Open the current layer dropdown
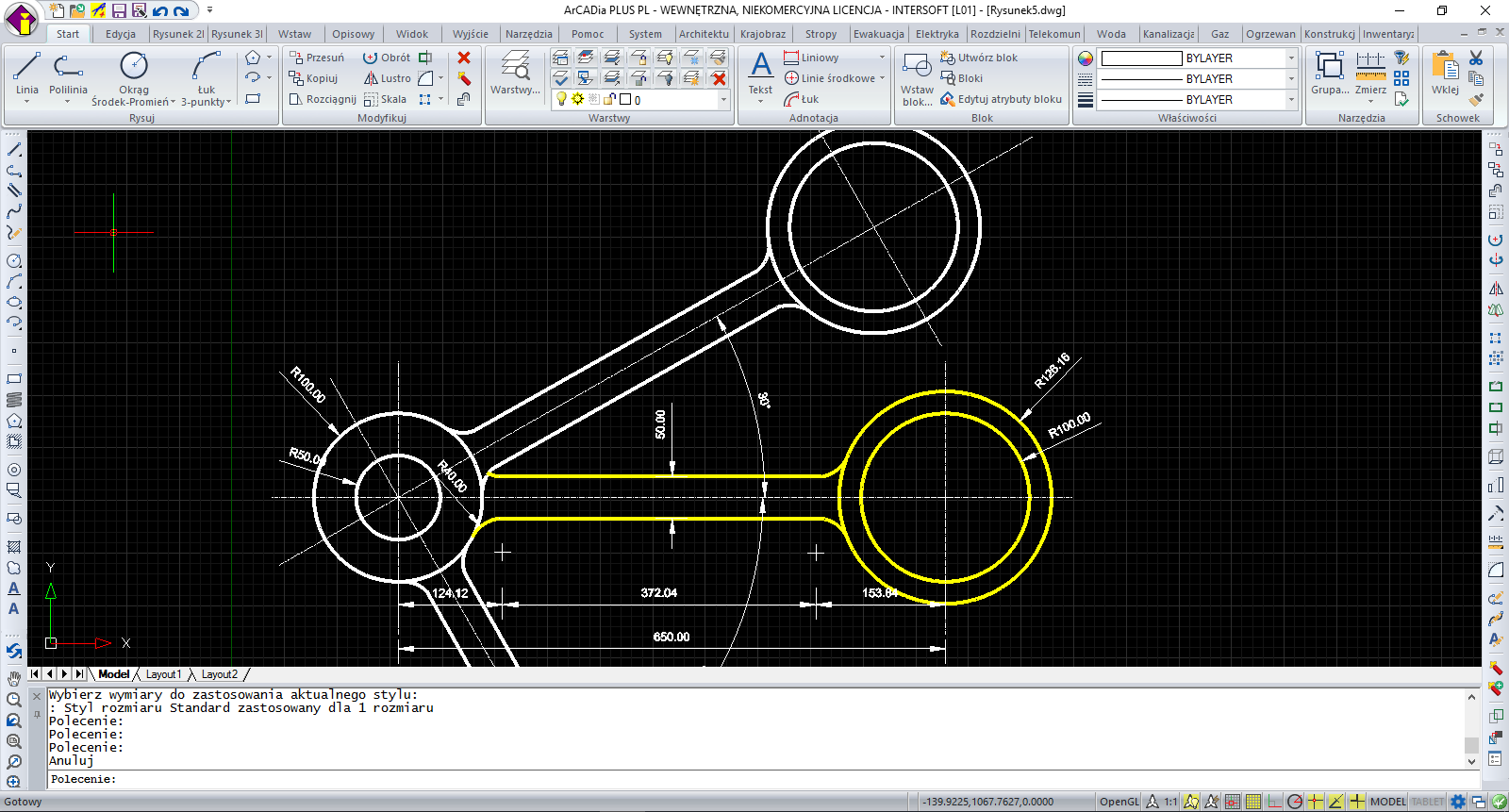The width and height of the screenshot is (1509, 812). (x=723, y=99)
